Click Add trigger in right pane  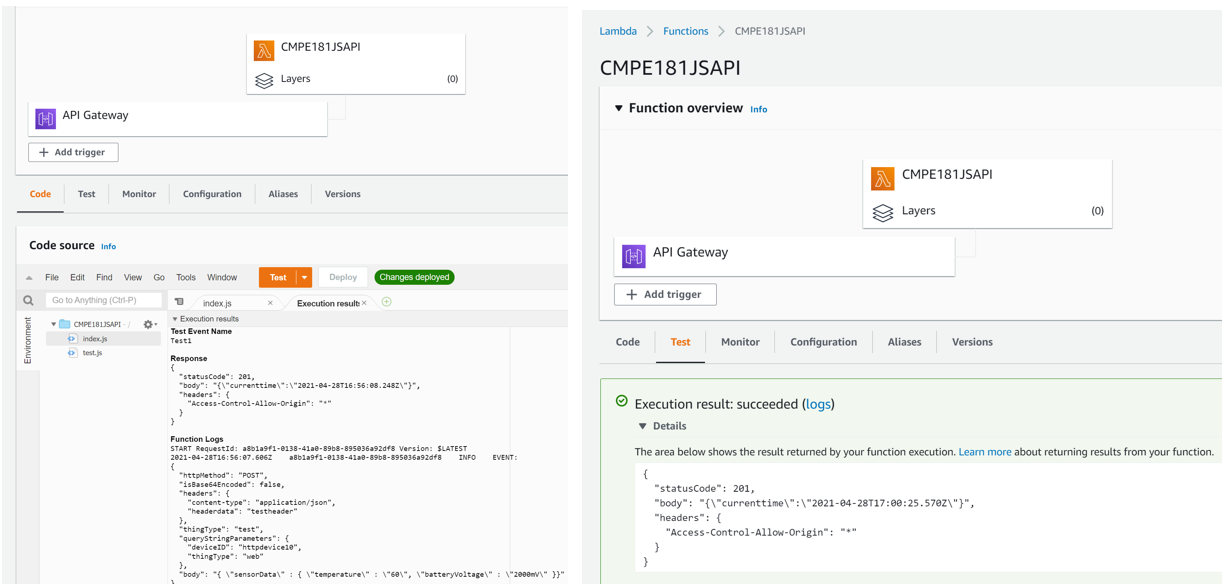[665, 294]
